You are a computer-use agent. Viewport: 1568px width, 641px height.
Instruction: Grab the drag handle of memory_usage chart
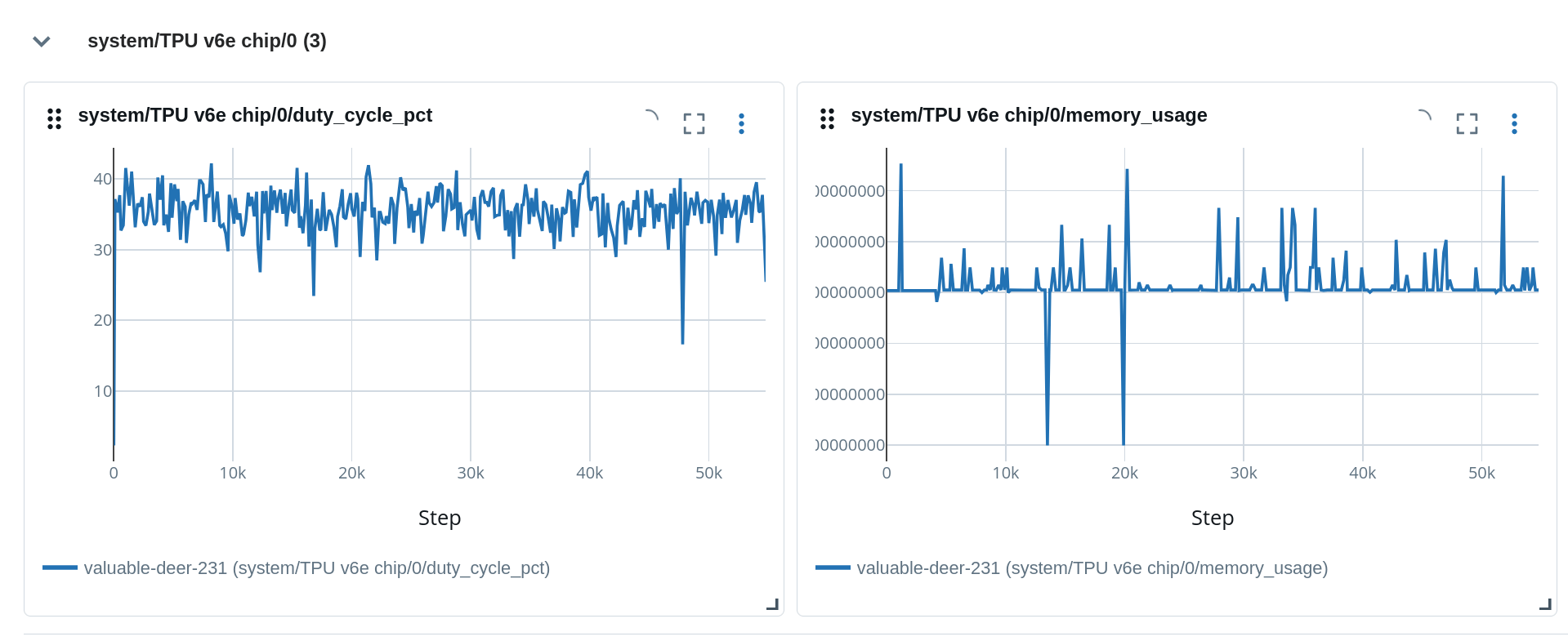pos(827,119)
